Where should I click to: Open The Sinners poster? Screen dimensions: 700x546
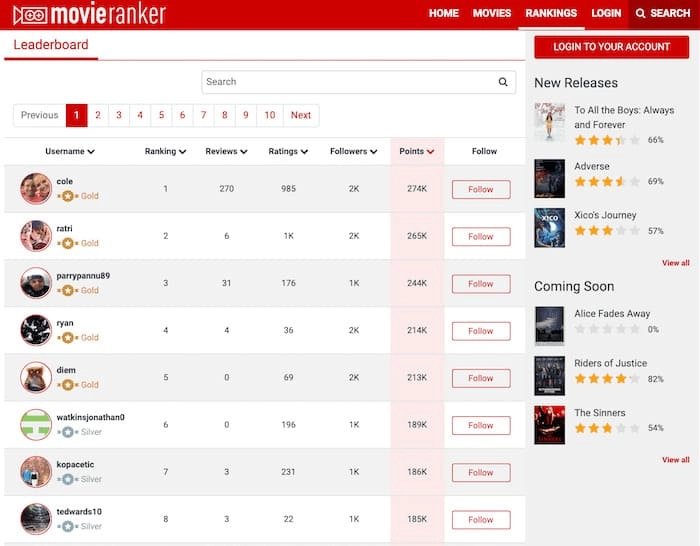(550, 425)
